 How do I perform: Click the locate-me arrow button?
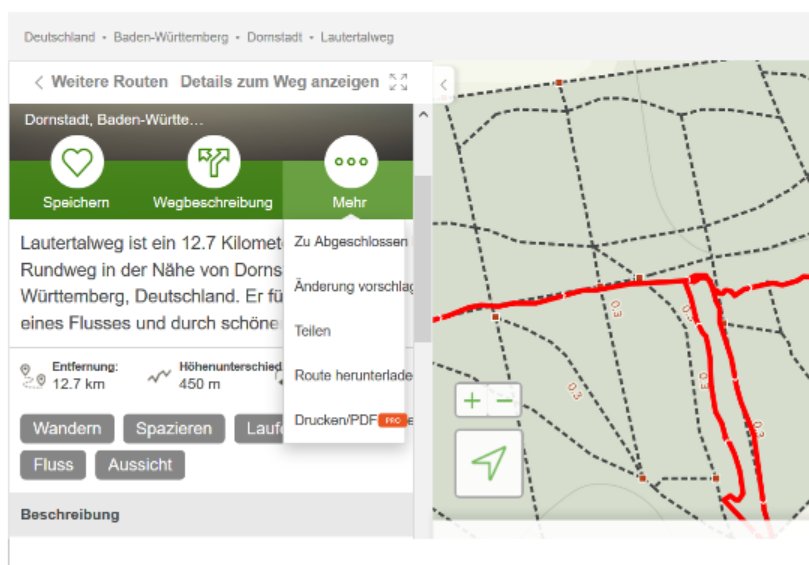[x=488, y=463]
